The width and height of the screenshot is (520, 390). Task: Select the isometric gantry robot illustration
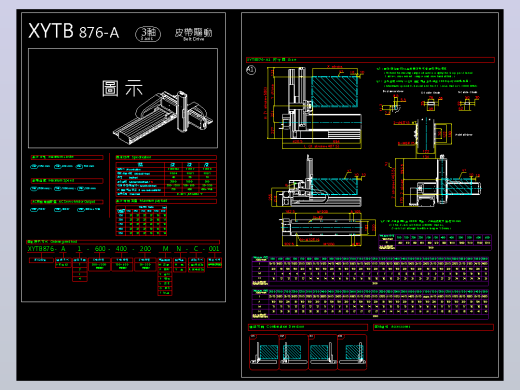click(x=163, y=117)
